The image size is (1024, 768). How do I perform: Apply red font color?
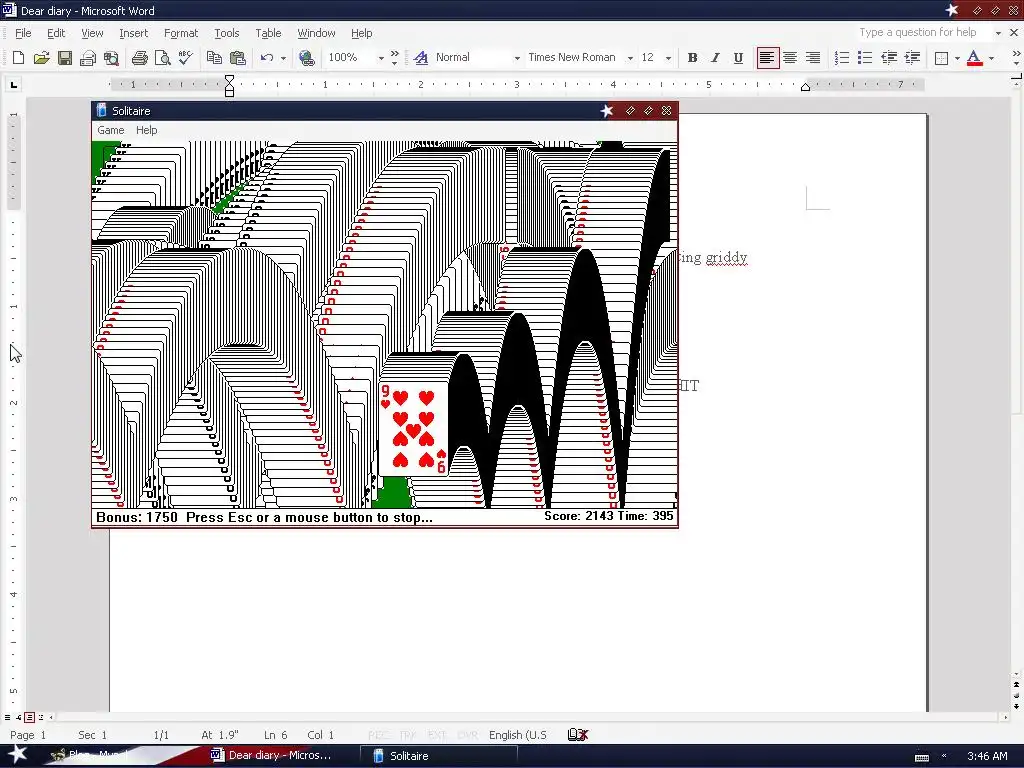974,57
